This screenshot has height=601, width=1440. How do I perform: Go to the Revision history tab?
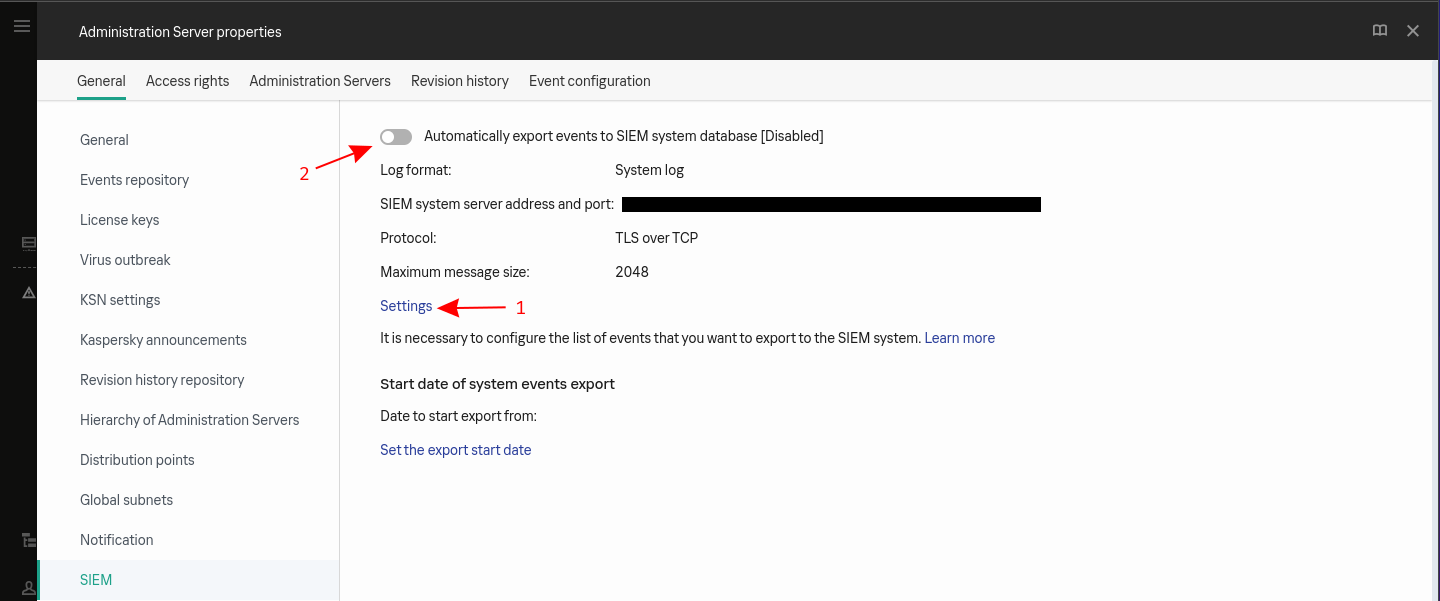point(459,81)
